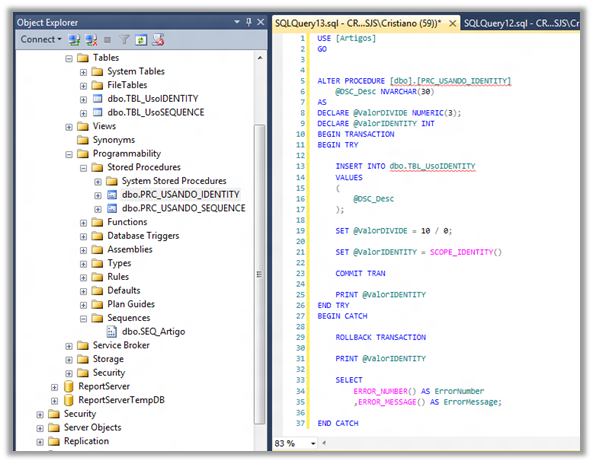Click the Disconnect server icon
The image size is (593, 463).
(x=91, y=39)
